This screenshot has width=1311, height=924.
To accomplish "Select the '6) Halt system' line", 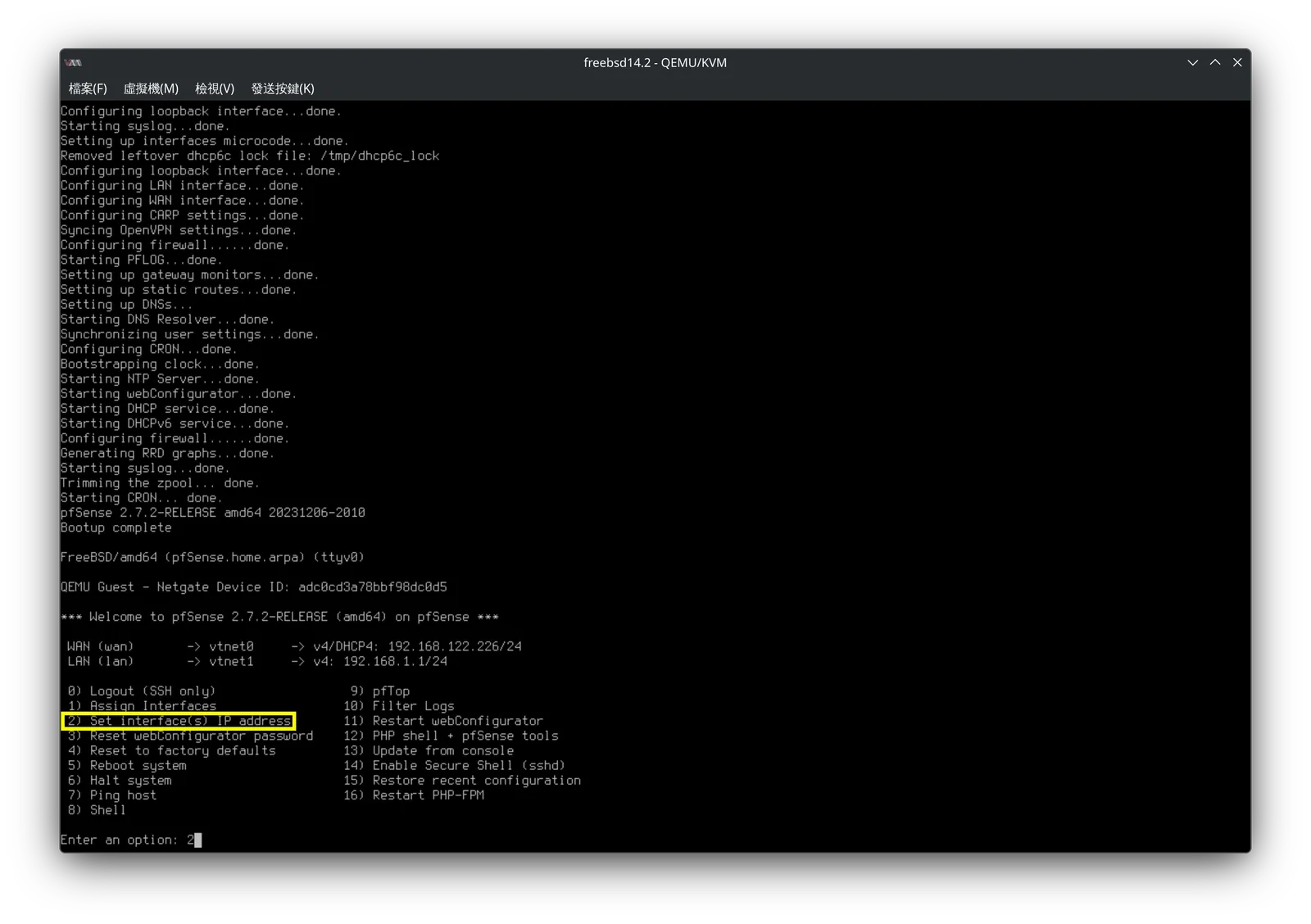I will (120, 781).
